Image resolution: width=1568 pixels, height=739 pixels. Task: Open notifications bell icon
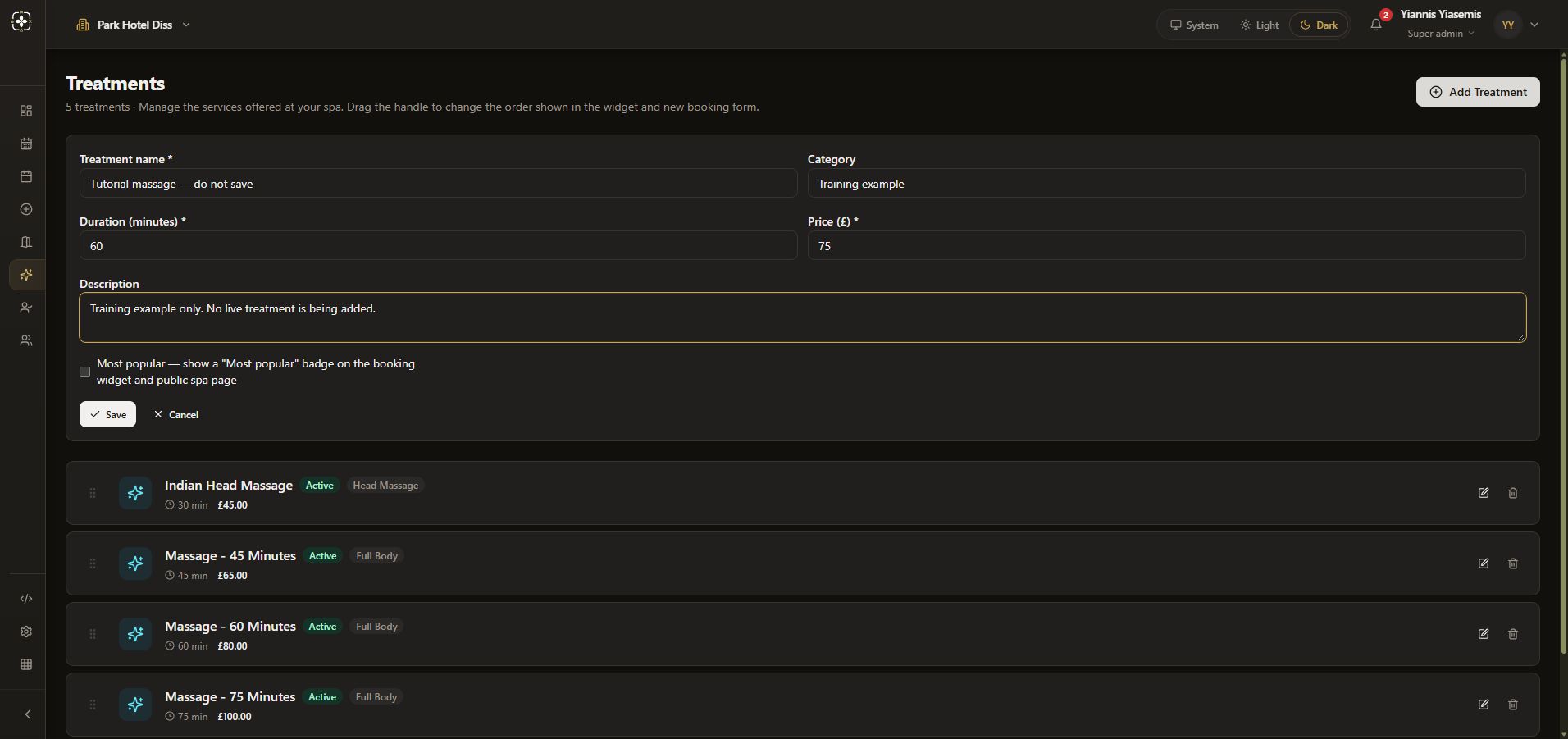click(x=1376, y=25)
